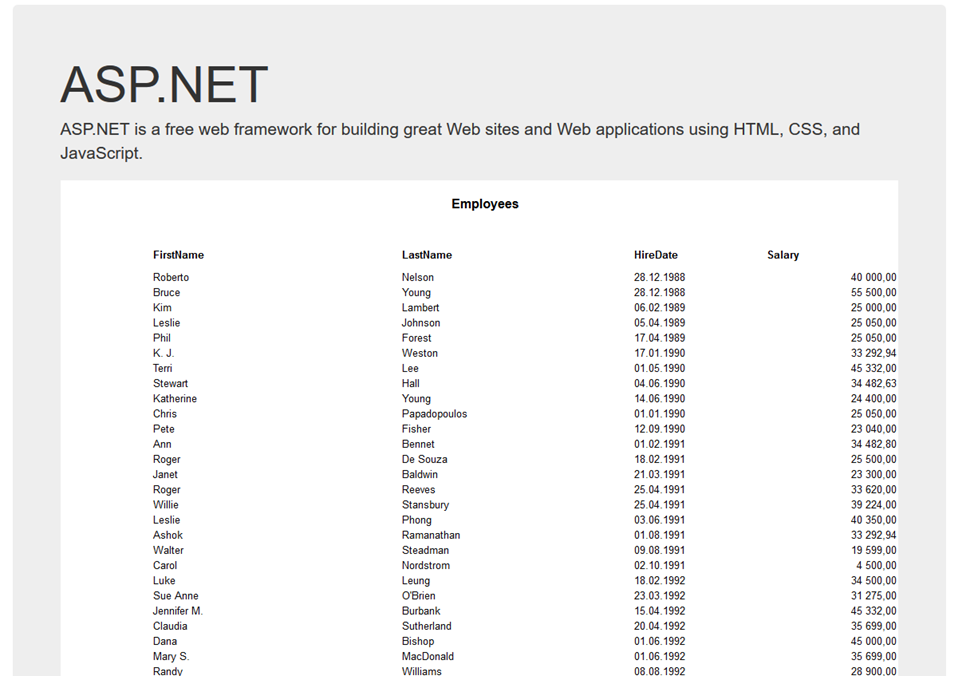Click last name Ramanathan
Viewport: 974px width, 676px height.
point(430,535)
